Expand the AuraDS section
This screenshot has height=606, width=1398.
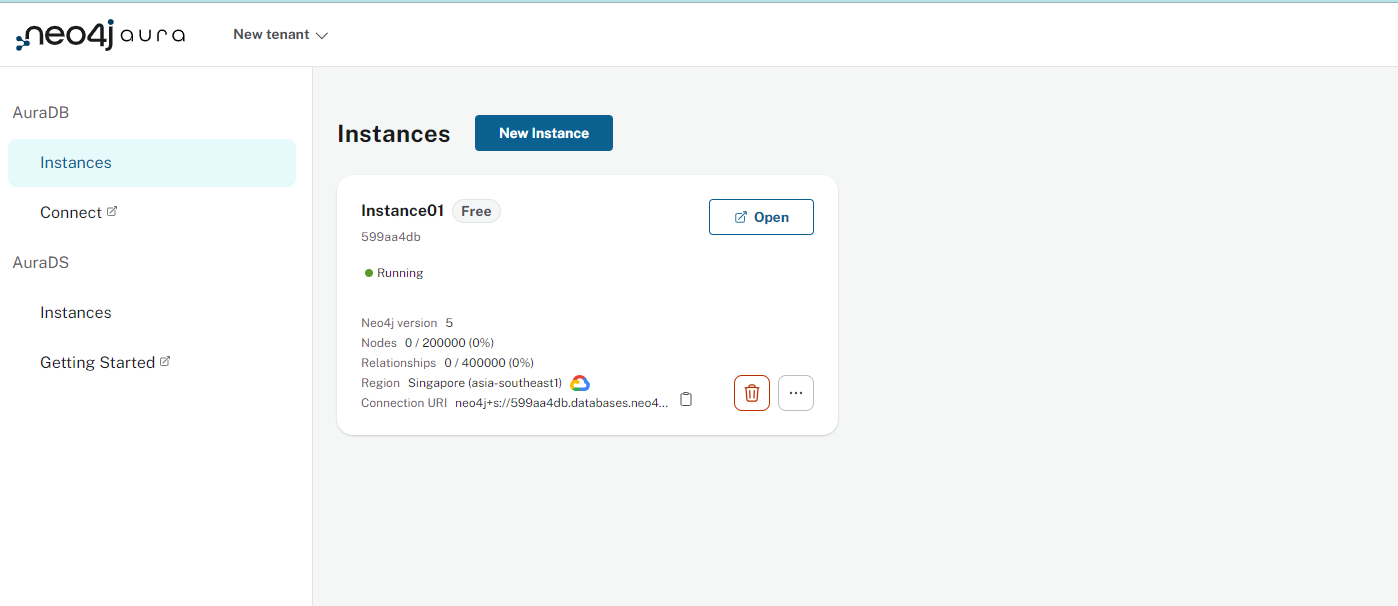41,262
